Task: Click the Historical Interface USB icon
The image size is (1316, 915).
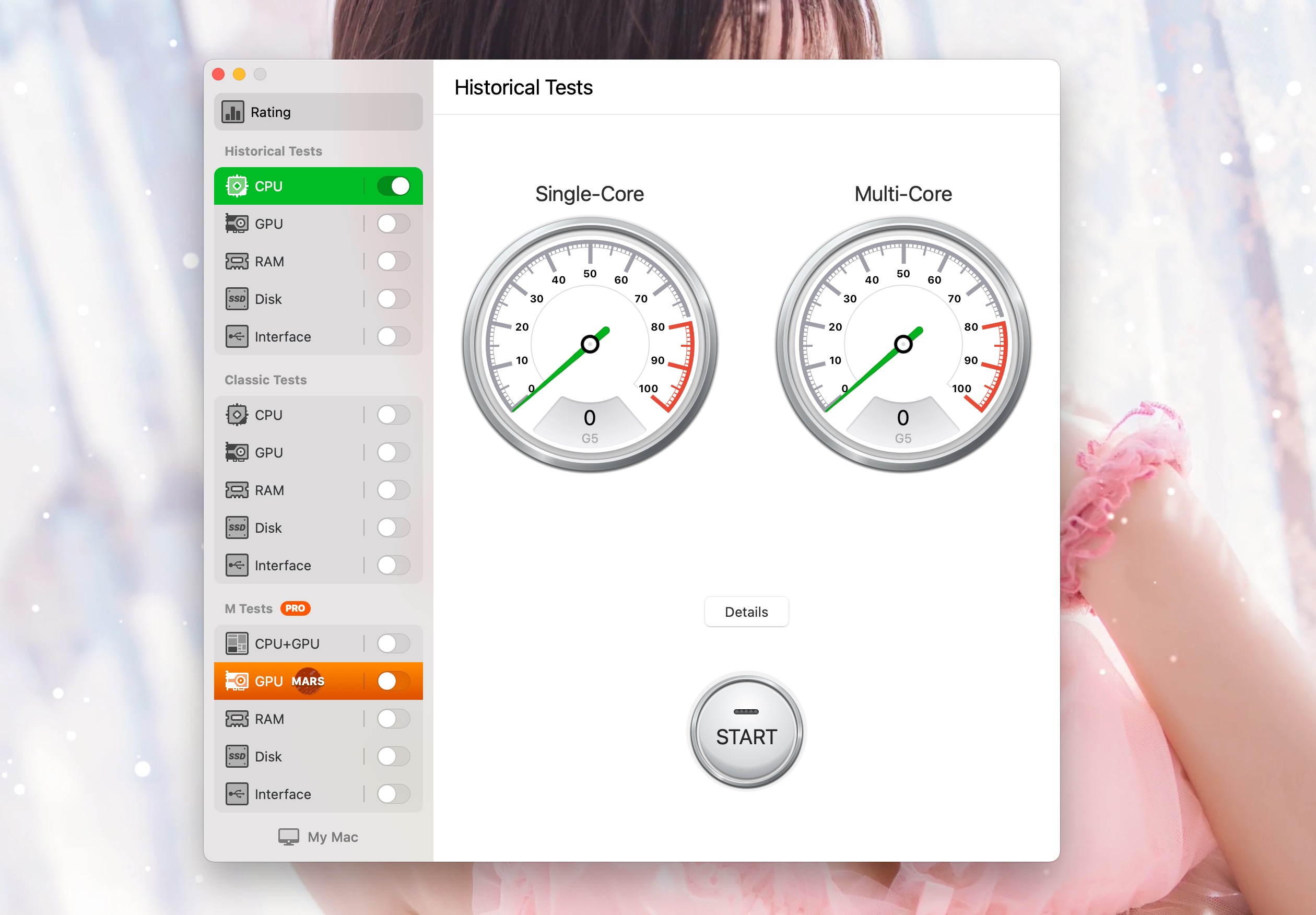Action: [x=237, y=336]
